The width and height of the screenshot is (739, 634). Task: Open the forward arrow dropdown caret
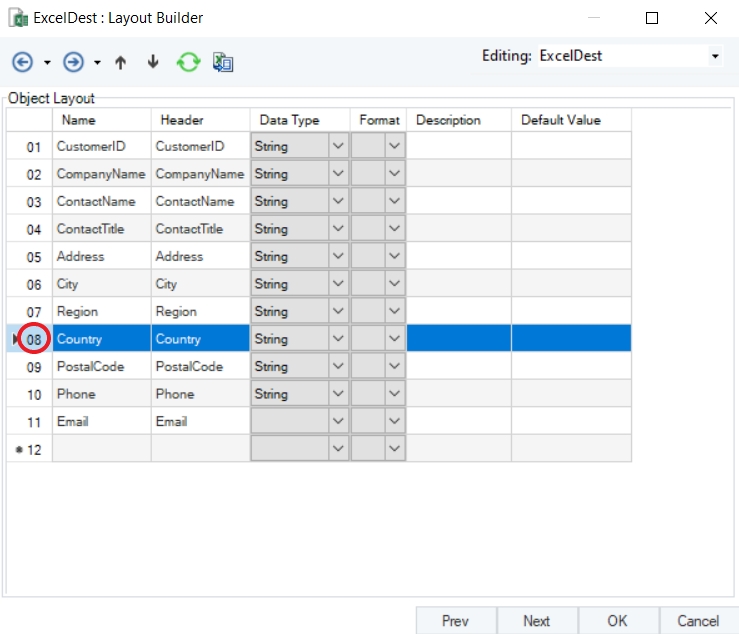point(97,63)
